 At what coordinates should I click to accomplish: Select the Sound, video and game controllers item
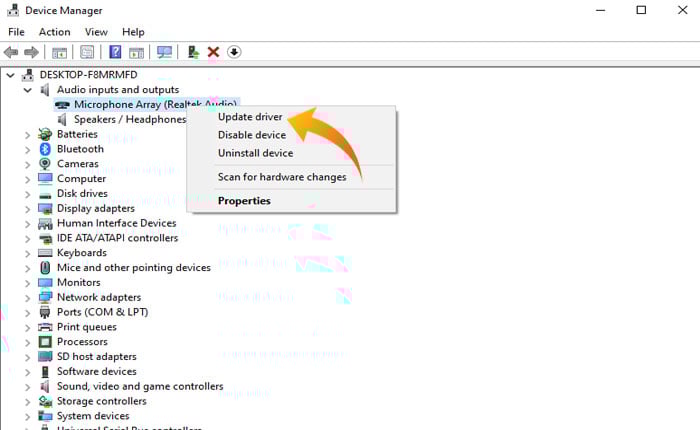139,386
